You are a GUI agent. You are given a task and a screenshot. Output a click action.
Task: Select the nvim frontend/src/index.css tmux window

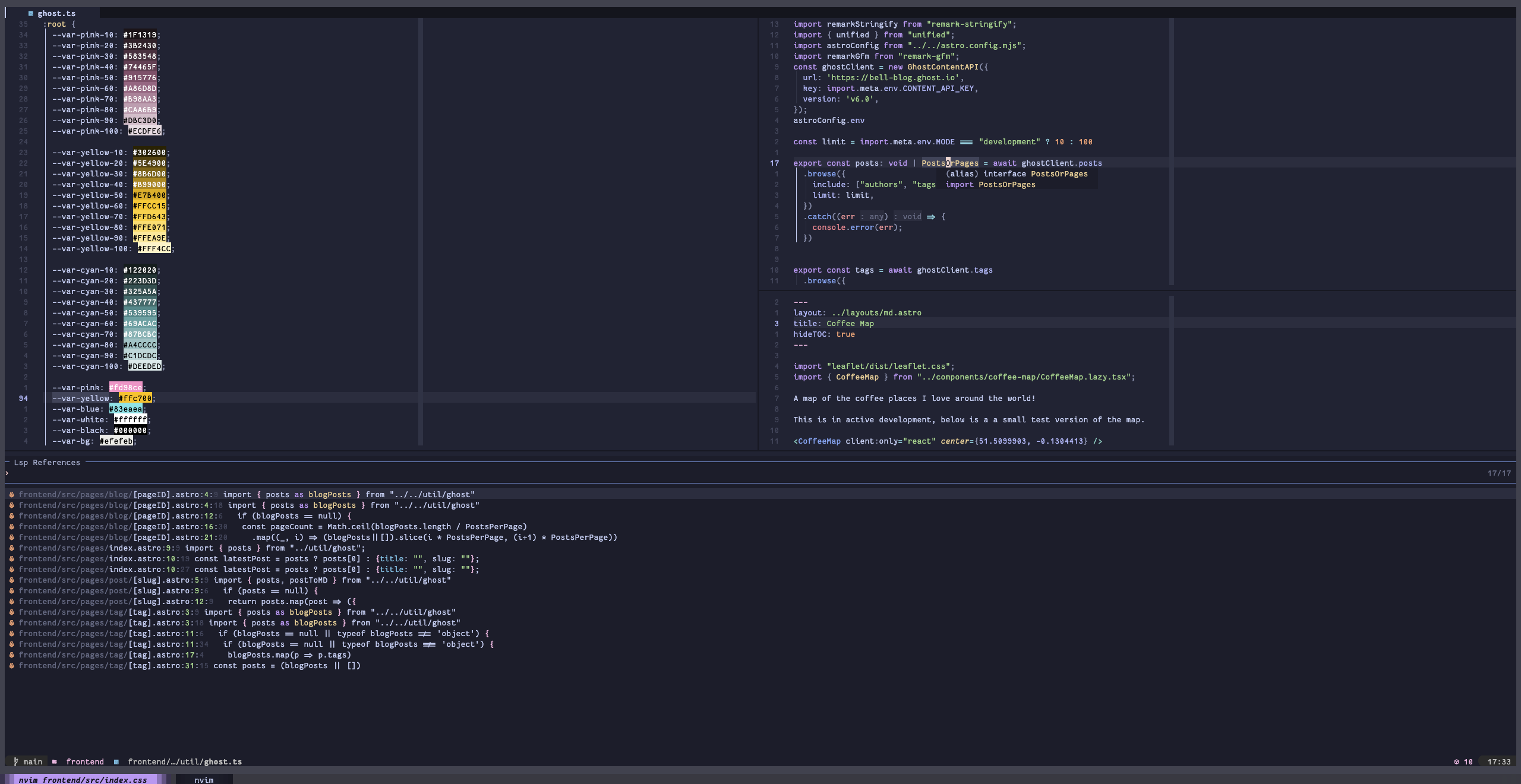[81, 780]
